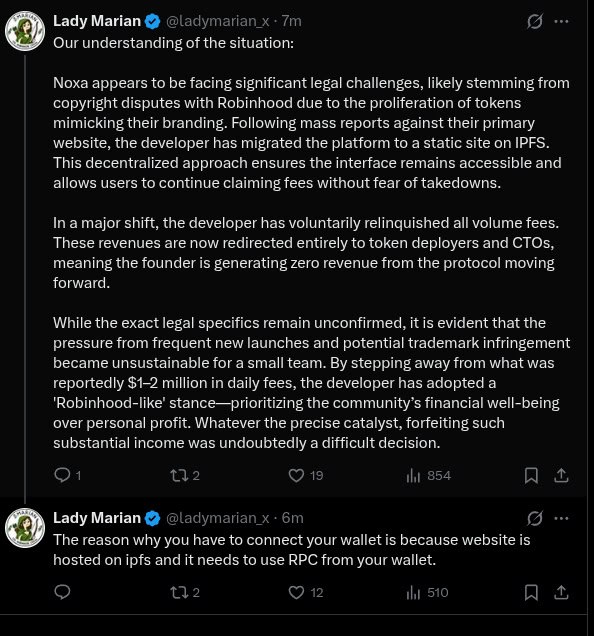Like the post with 19 likes
594x636 pixels.
coord(305,475)
